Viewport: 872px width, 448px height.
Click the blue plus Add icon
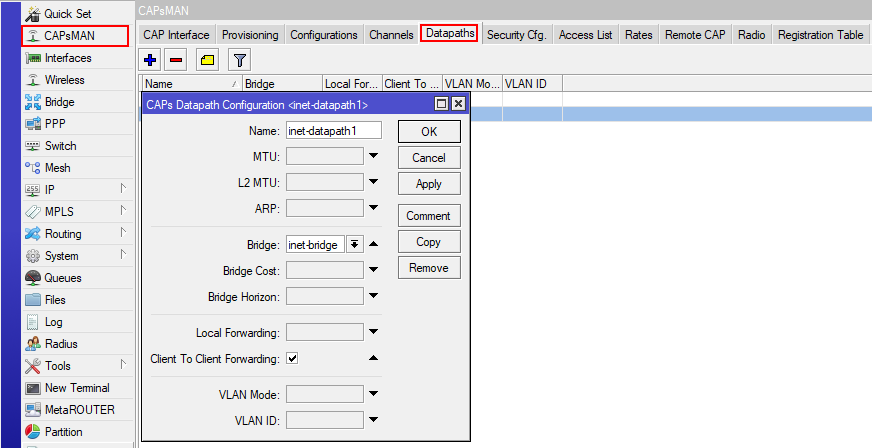click(x=151, y=60)
